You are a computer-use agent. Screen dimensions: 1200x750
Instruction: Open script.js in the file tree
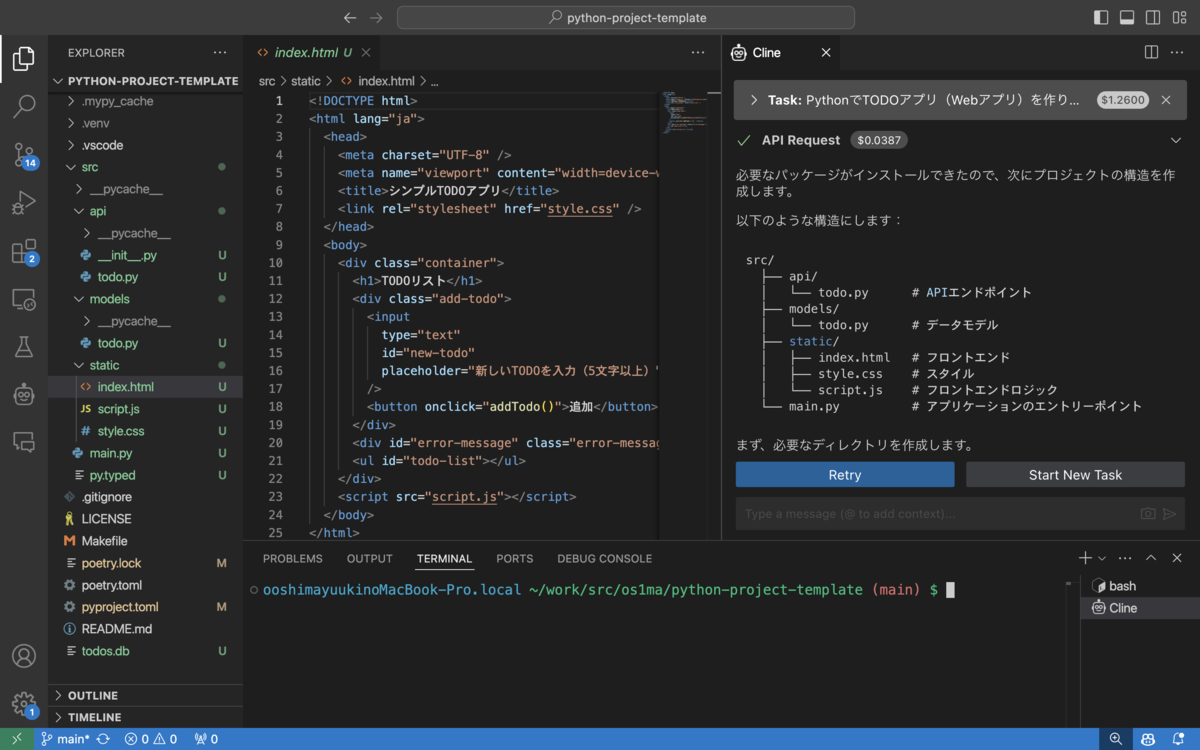point(145,409)
